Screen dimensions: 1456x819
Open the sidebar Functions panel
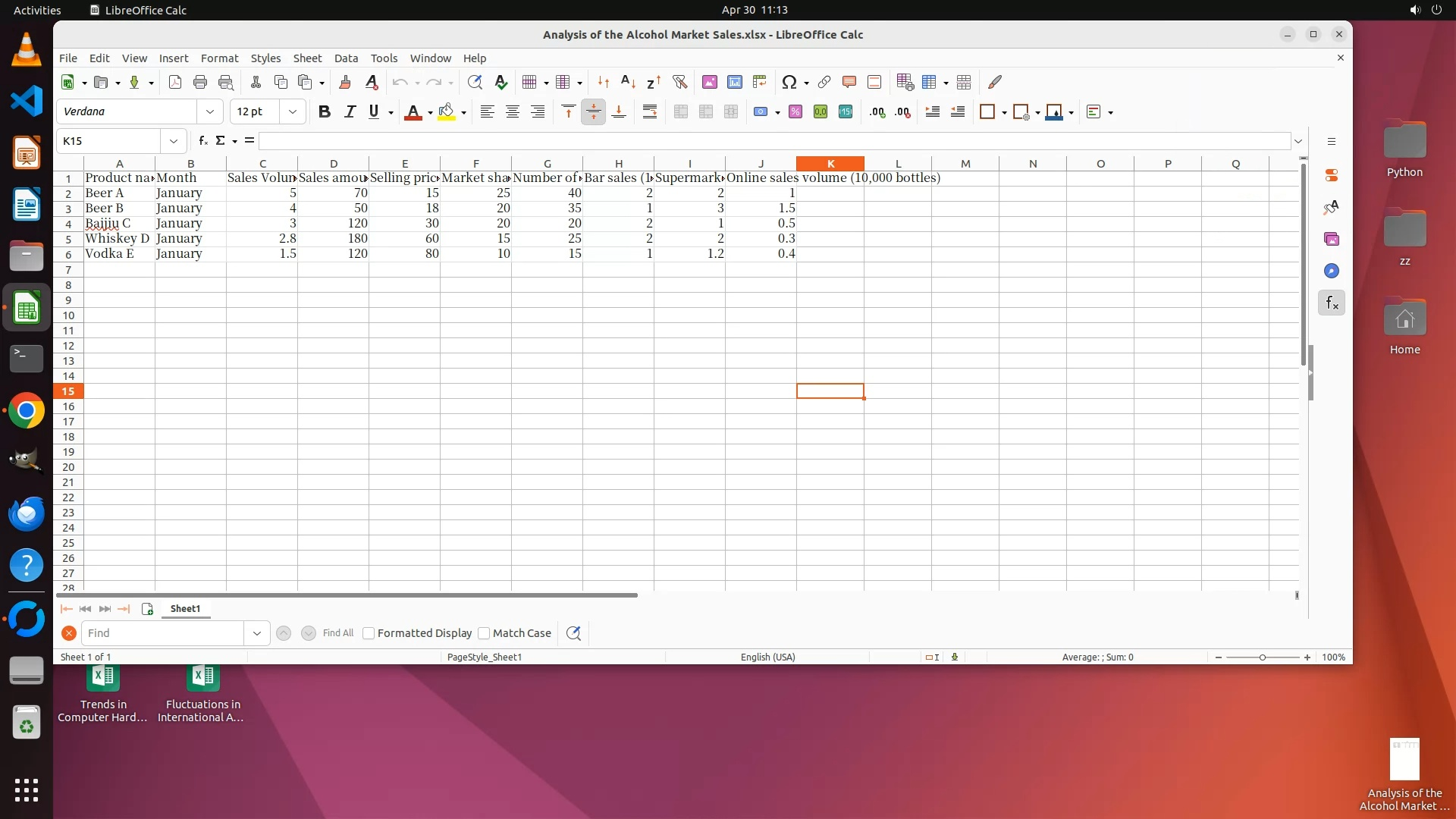pos(1332,303)
